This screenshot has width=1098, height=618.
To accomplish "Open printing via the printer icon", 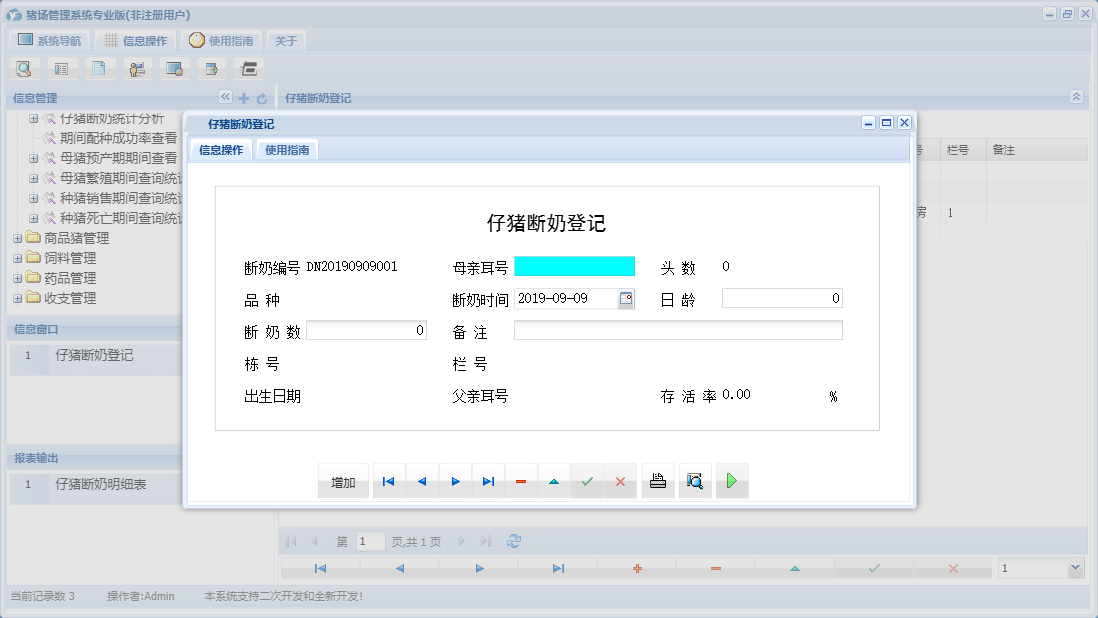I will 657,481.
